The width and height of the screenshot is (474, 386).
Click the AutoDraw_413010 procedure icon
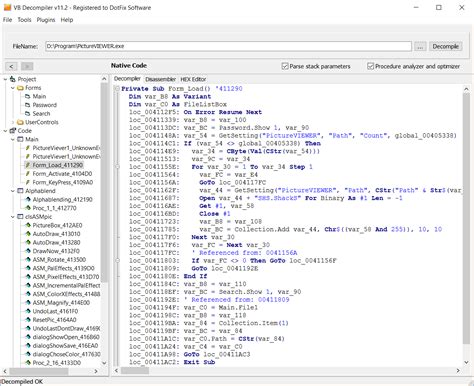pos(28,234)
